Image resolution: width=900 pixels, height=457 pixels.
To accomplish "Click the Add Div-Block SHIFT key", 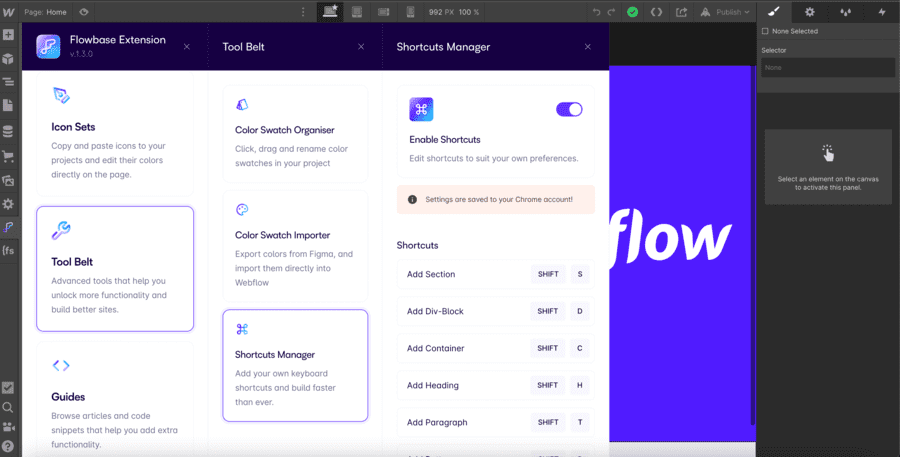I will pos(548,311).
